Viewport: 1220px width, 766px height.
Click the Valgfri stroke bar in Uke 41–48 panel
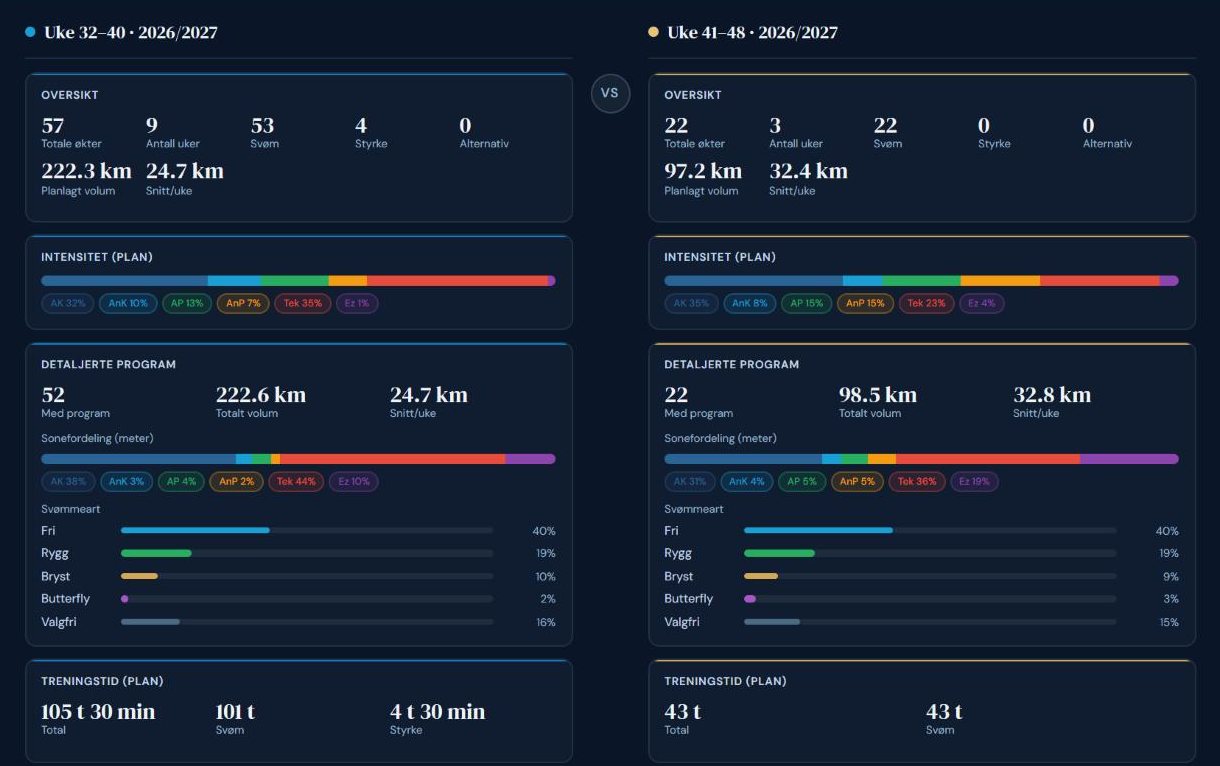pos(930,622)
